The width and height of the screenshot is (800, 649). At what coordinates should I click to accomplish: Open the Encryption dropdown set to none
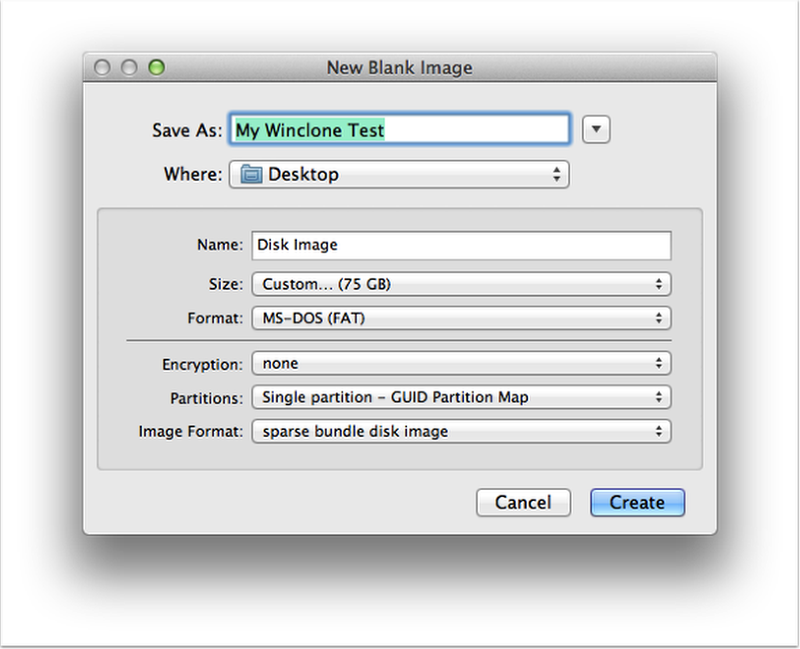click(460, 361)
